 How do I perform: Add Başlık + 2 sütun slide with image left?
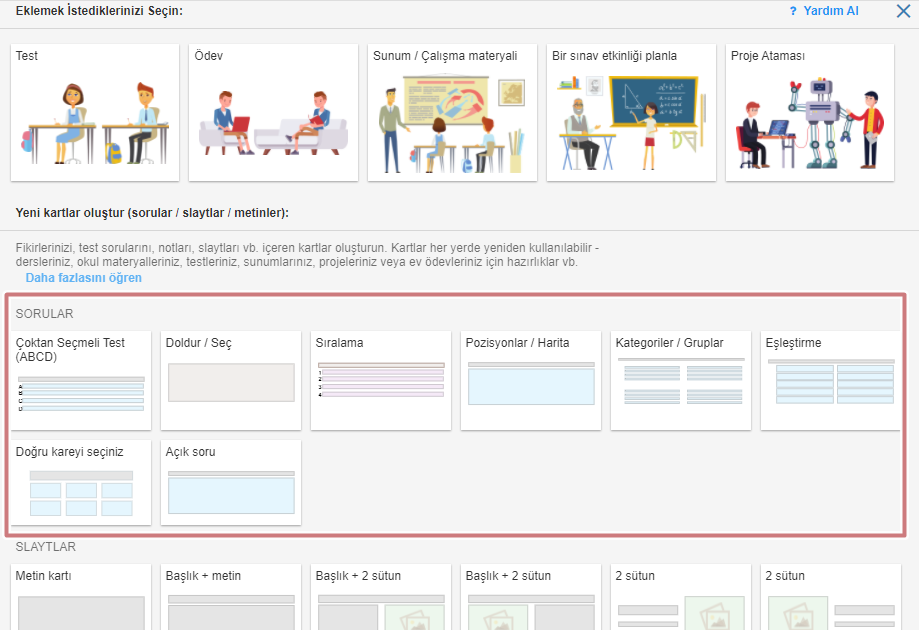coord(531,597)
